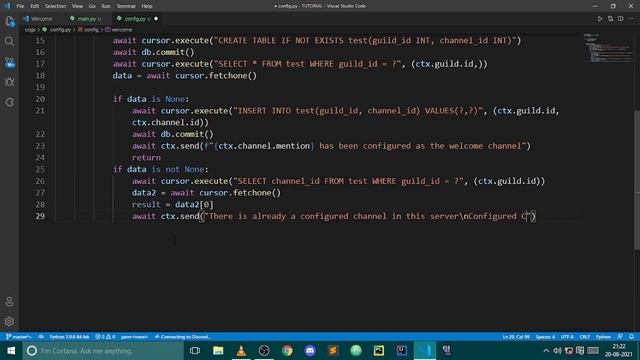Click the feedback icon in status bar

click(x=620, y=337)
